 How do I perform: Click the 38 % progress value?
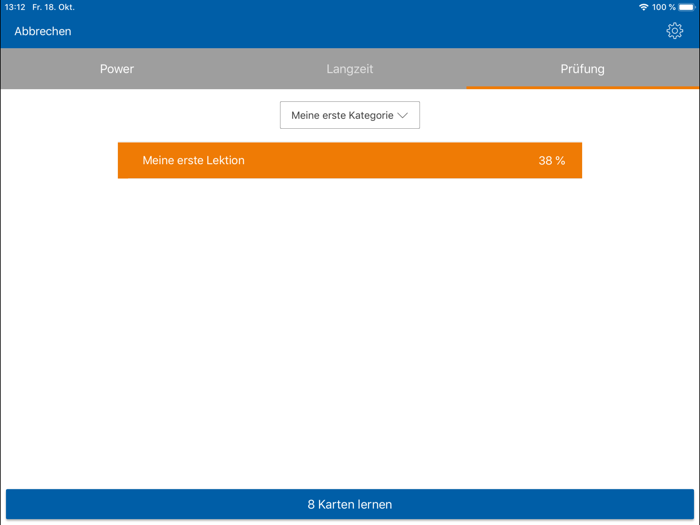point(552,161)
